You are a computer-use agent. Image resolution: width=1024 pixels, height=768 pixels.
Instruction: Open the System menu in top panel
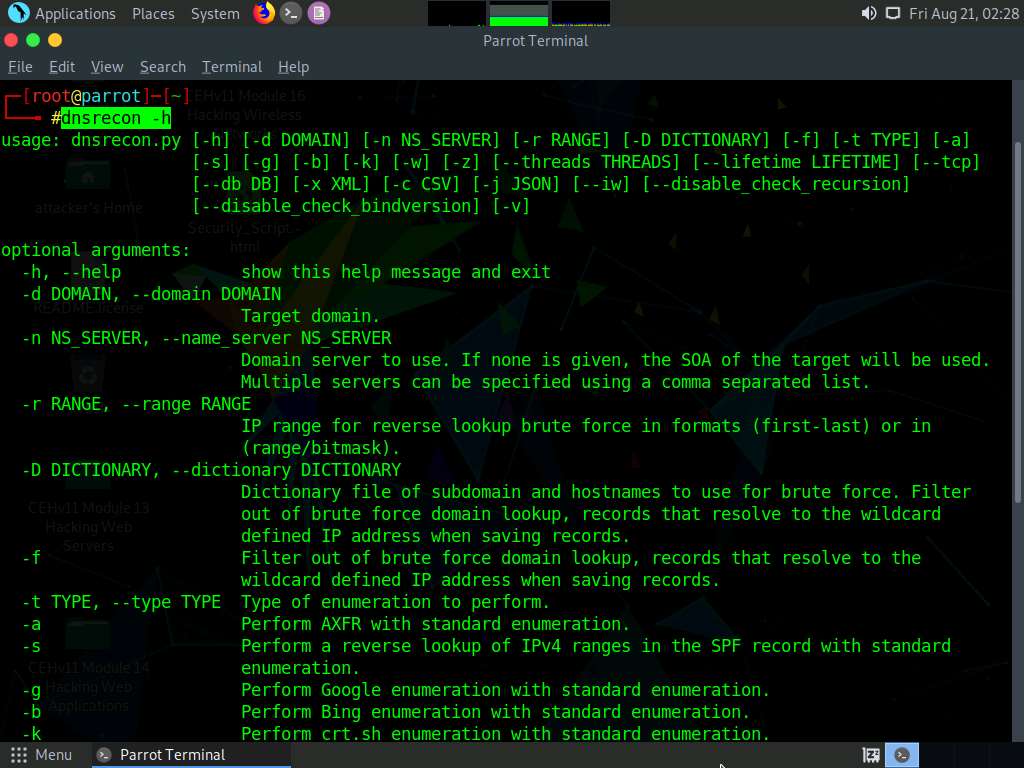pos(215,14)
